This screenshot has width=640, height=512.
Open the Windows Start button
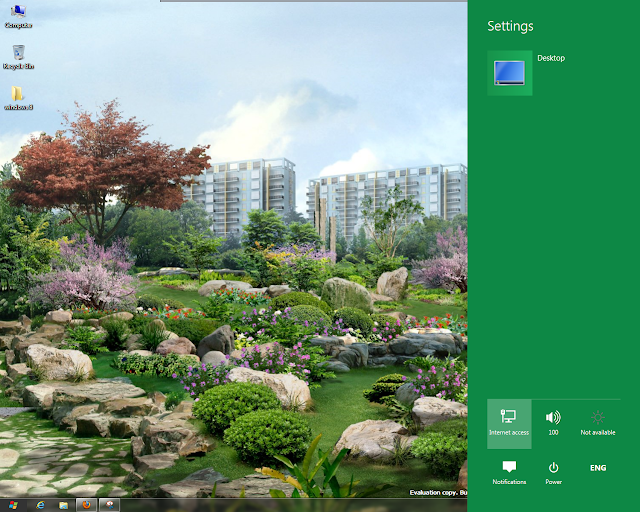(13, 505)
